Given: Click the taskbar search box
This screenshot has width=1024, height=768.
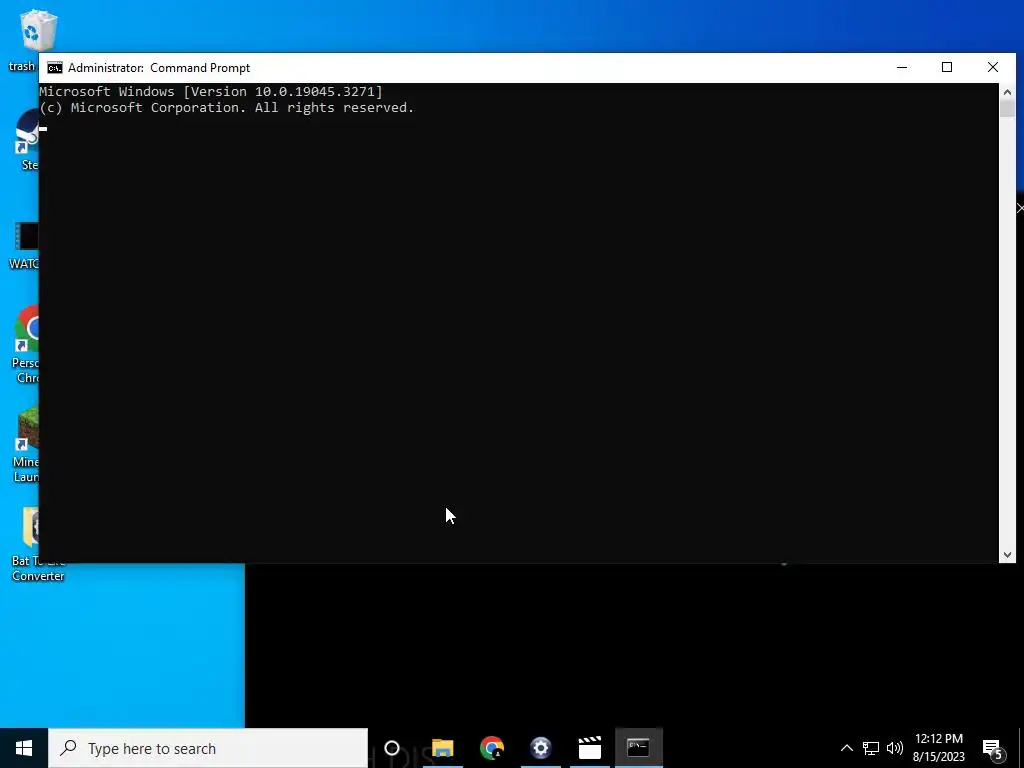Looking at the screenshot, I should tap(208, 748).
